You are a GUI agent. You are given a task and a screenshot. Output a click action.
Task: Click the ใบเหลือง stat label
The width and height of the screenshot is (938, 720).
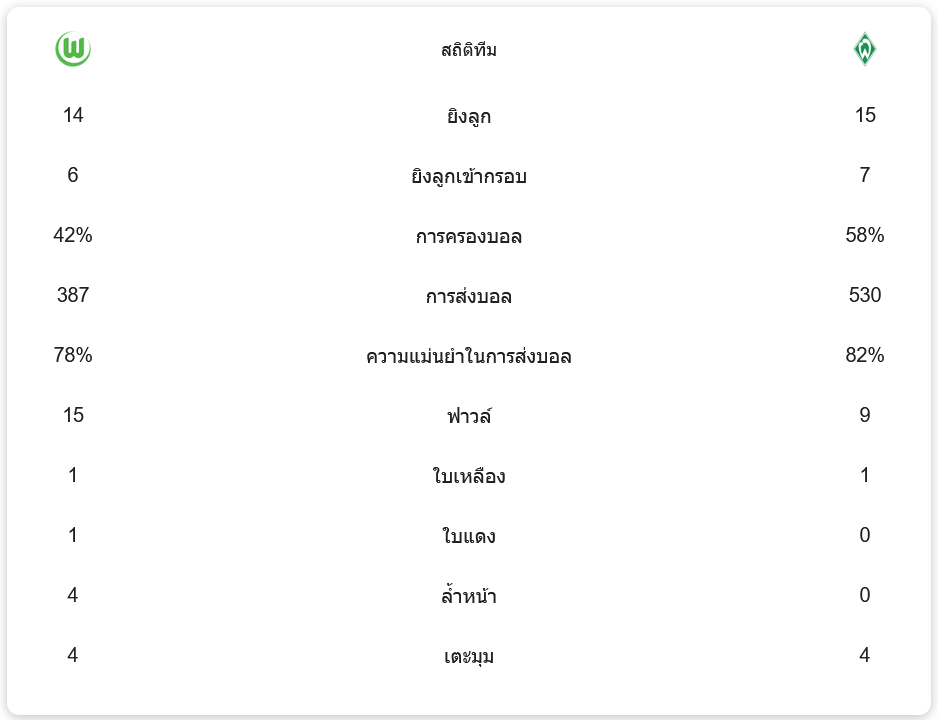click(x=469, y=477)
